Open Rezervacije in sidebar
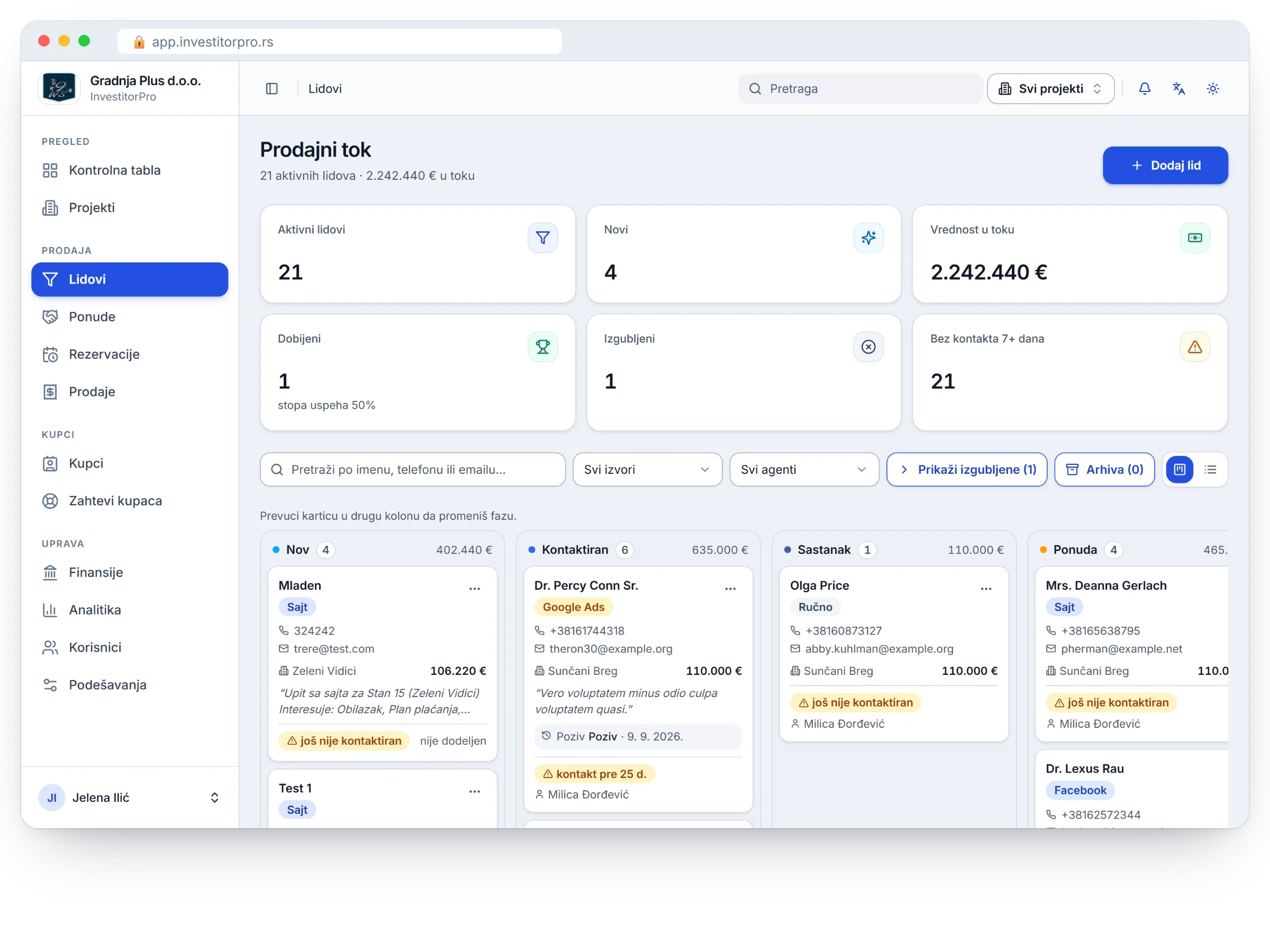Screen dimensions: 1270x952 click(130, 354)
